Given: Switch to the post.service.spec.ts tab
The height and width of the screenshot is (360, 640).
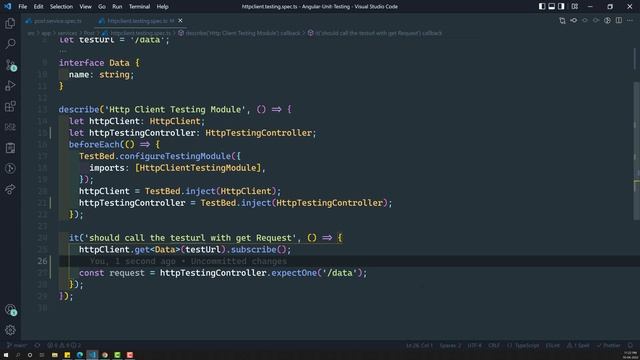Looking at the screenshot, I should point(55,21).
